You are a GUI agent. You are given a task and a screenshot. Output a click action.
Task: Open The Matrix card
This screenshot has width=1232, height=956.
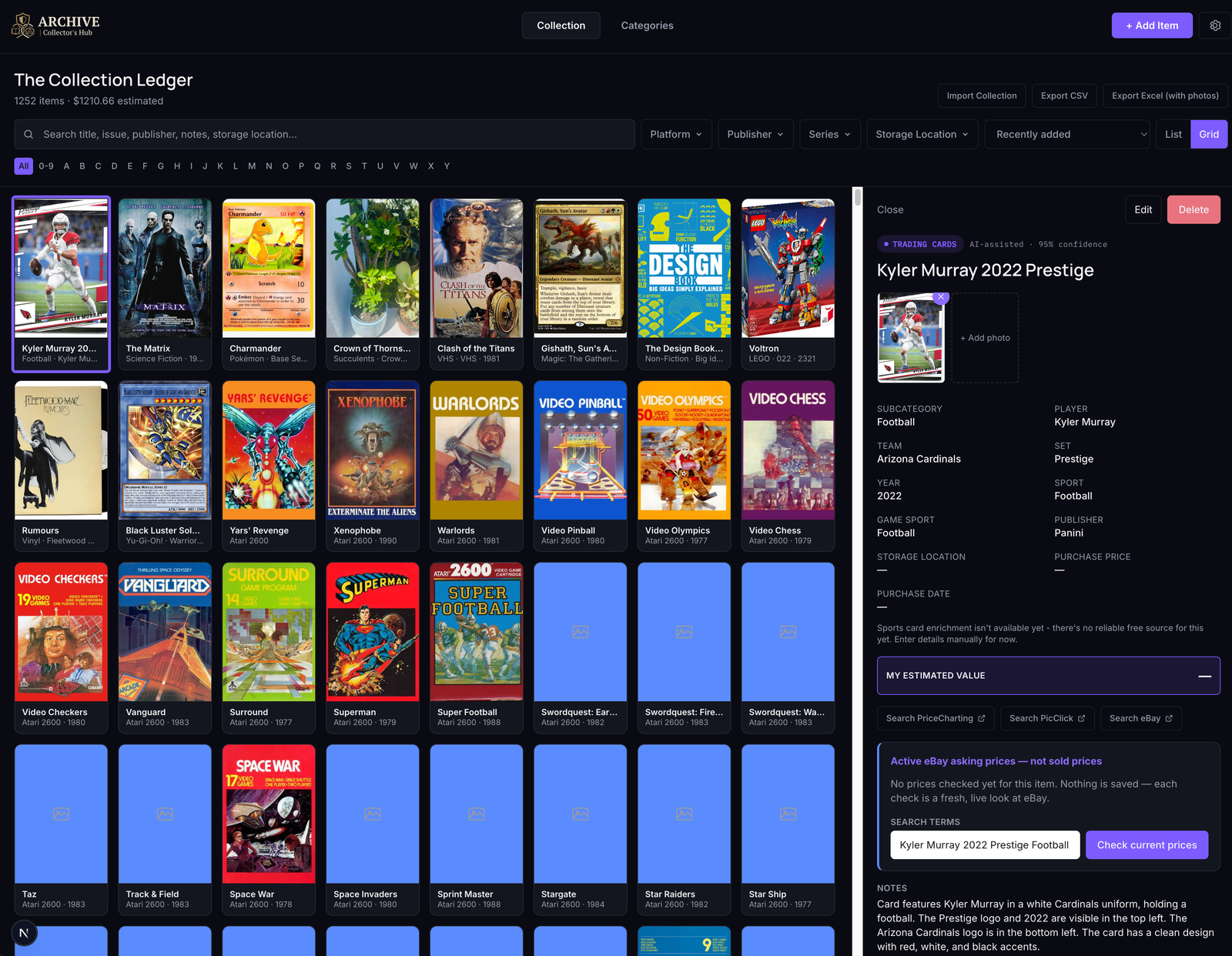(x=165, y=284)
